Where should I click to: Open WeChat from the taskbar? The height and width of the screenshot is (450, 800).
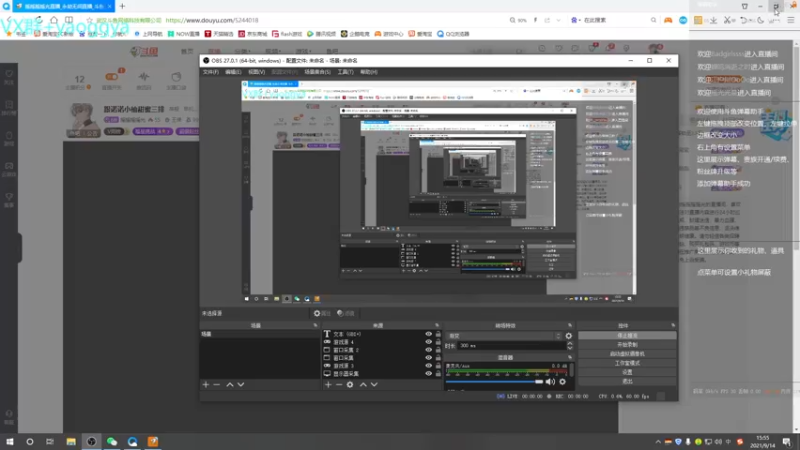[x=112, y=442]
